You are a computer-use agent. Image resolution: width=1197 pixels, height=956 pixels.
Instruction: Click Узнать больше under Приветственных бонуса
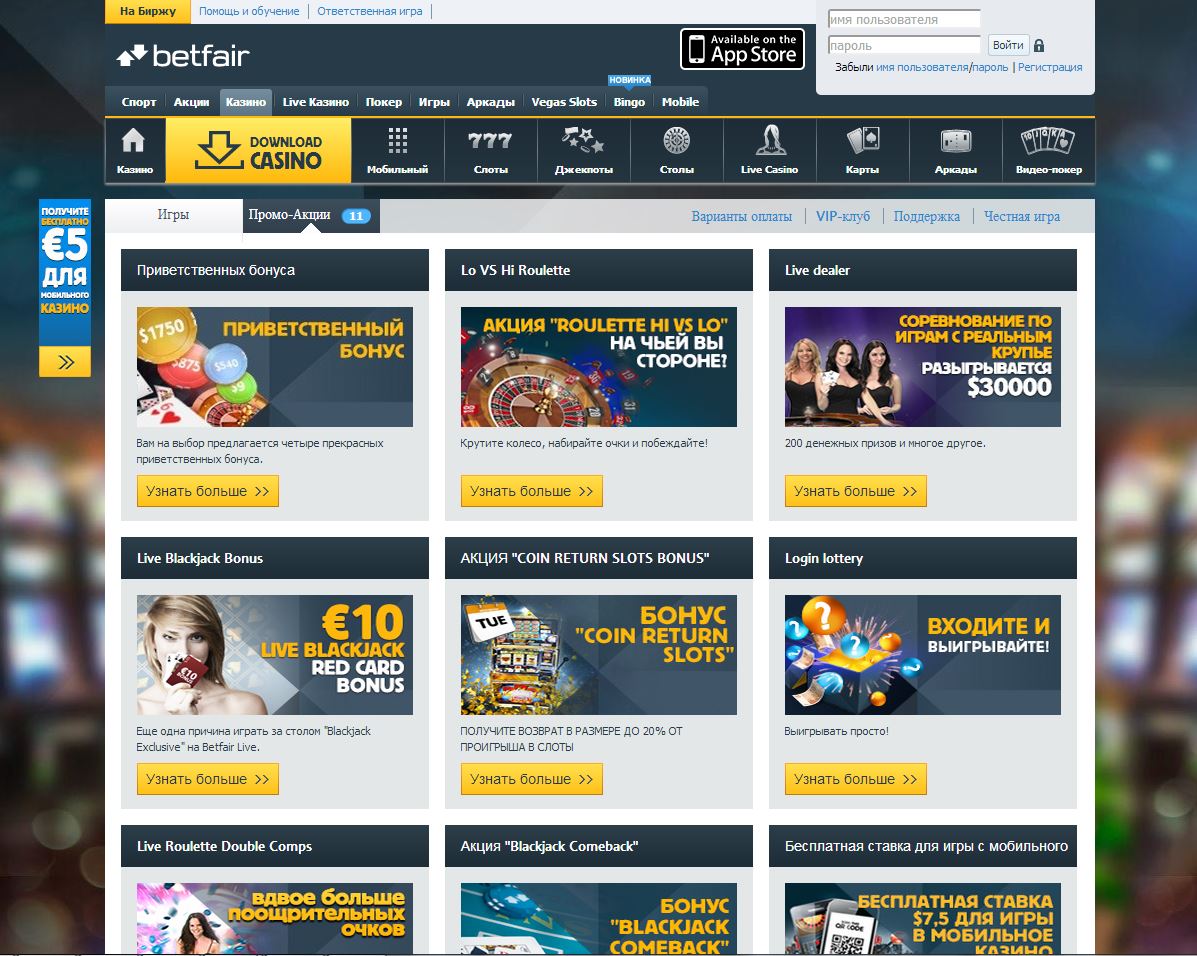(x=208, y=491)
